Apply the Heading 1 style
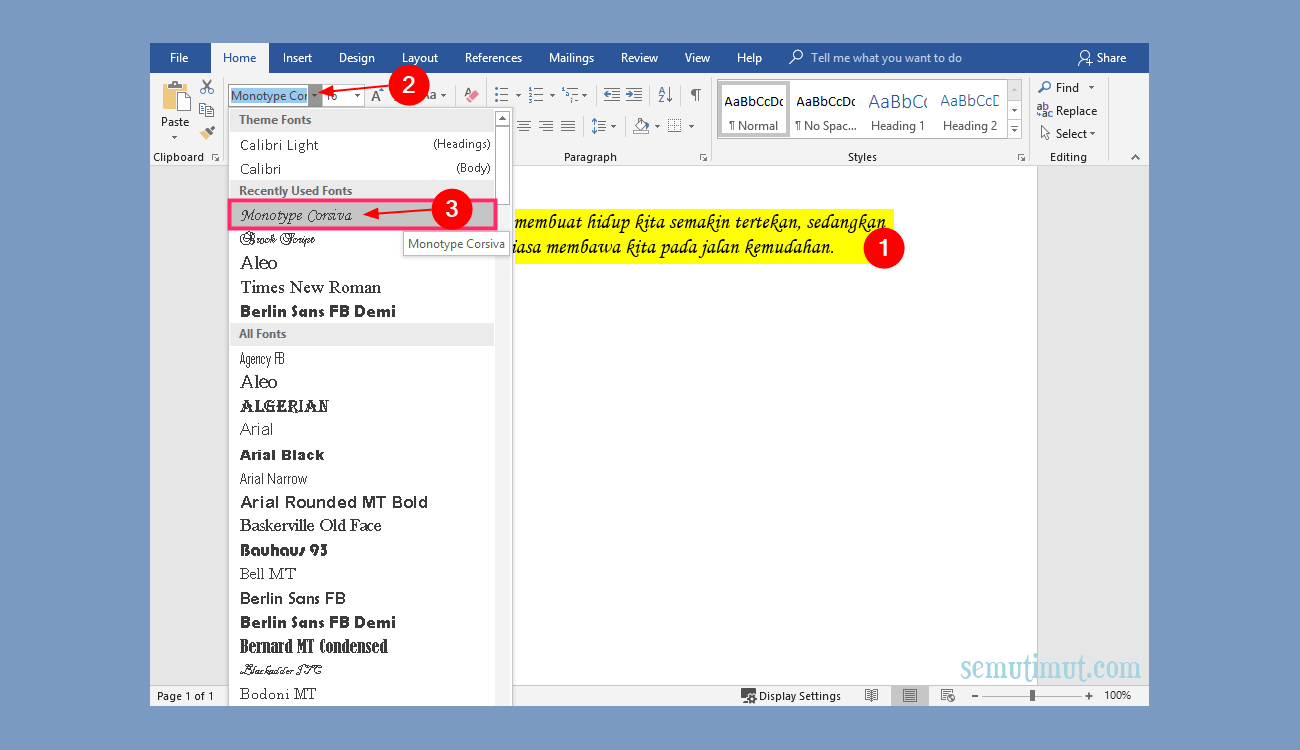 click(x=897, y=109)
